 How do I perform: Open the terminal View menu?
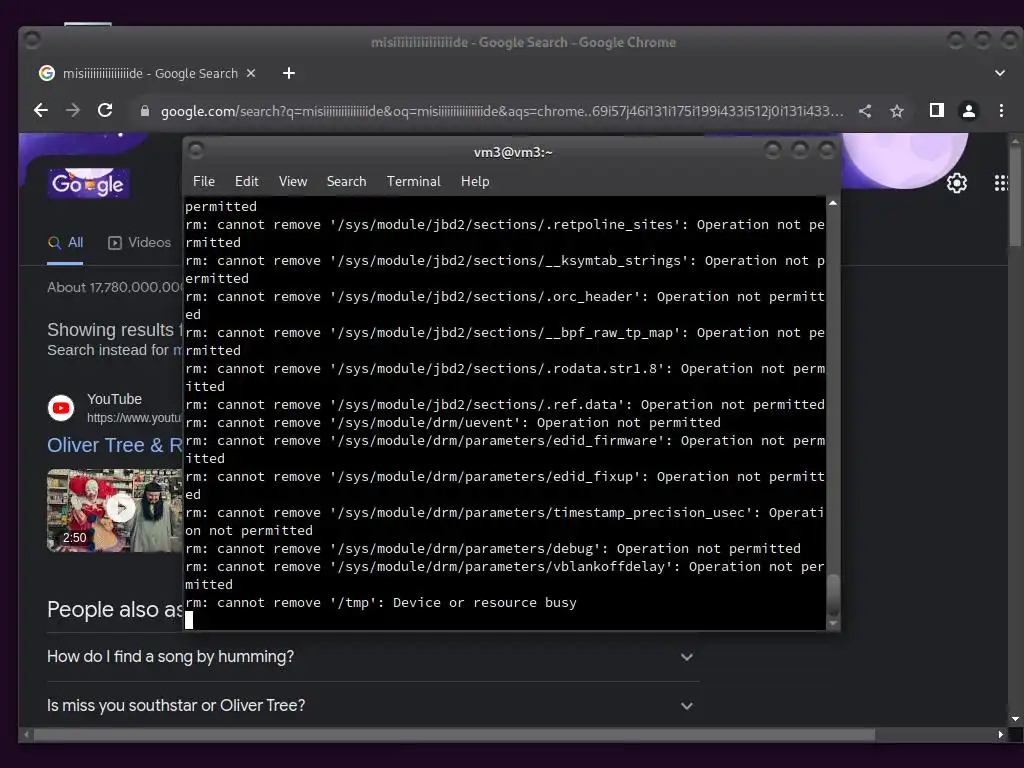pyautogui.click(x=293, y=182)
